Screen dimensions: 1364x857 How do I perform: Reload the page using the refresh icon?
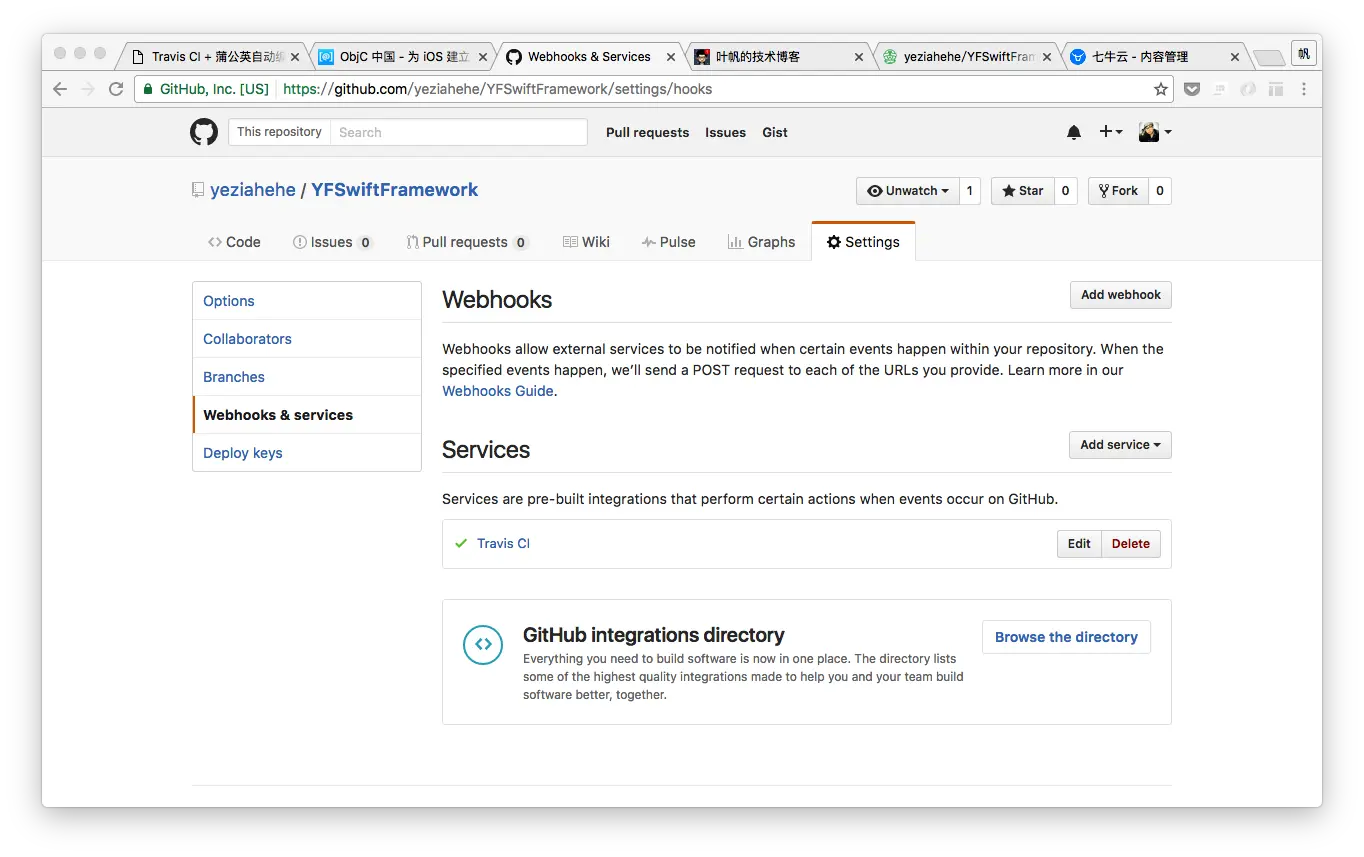tap(115, 89)
